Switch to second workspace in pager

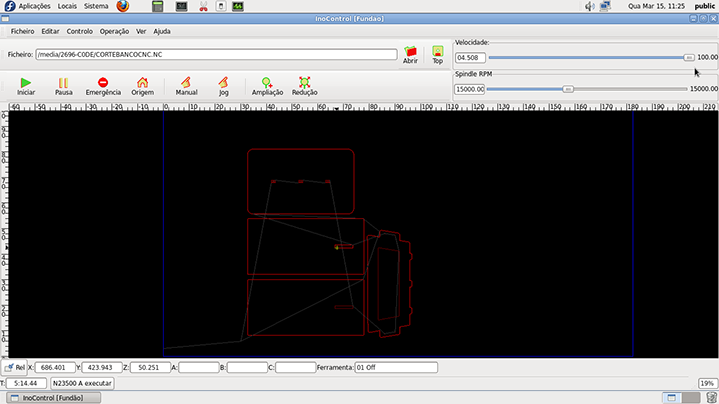click(x=691, y=398)
